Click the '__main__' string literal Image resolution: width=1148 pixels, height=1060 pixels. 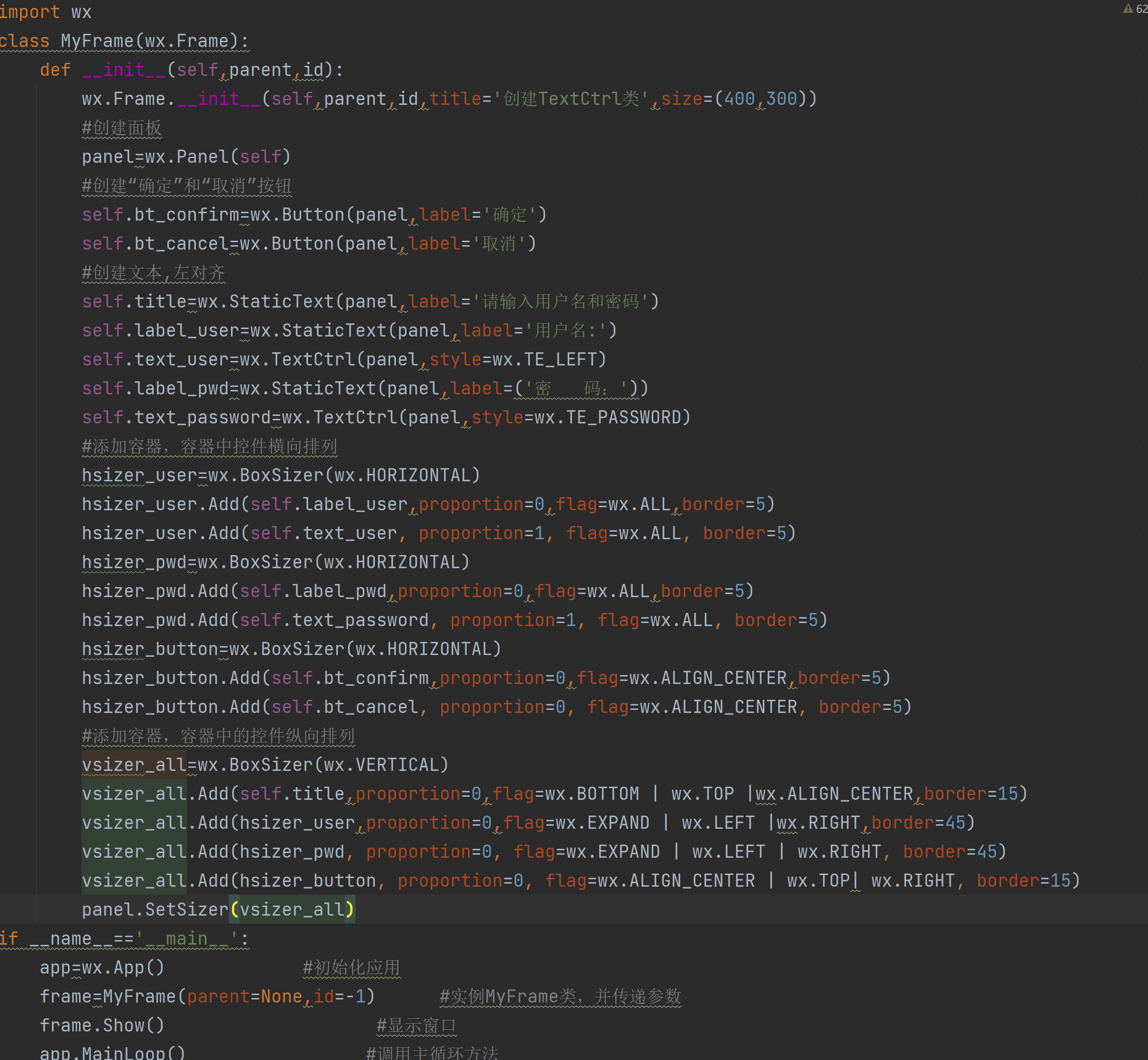click(x=186, y=939)
